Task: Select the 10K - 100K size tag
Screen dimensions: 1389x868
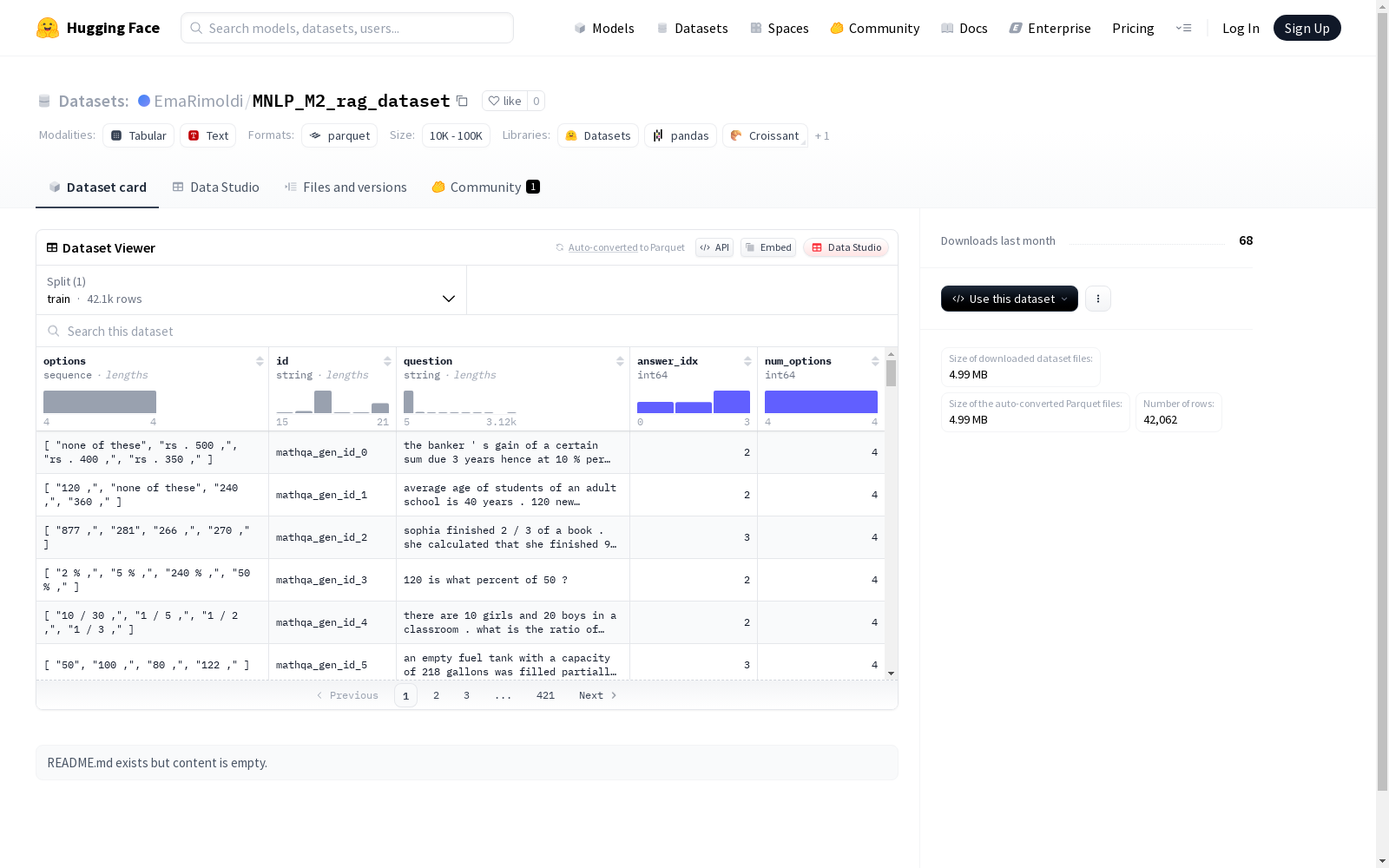Action: pyautogui.click(x=456, y=135)
